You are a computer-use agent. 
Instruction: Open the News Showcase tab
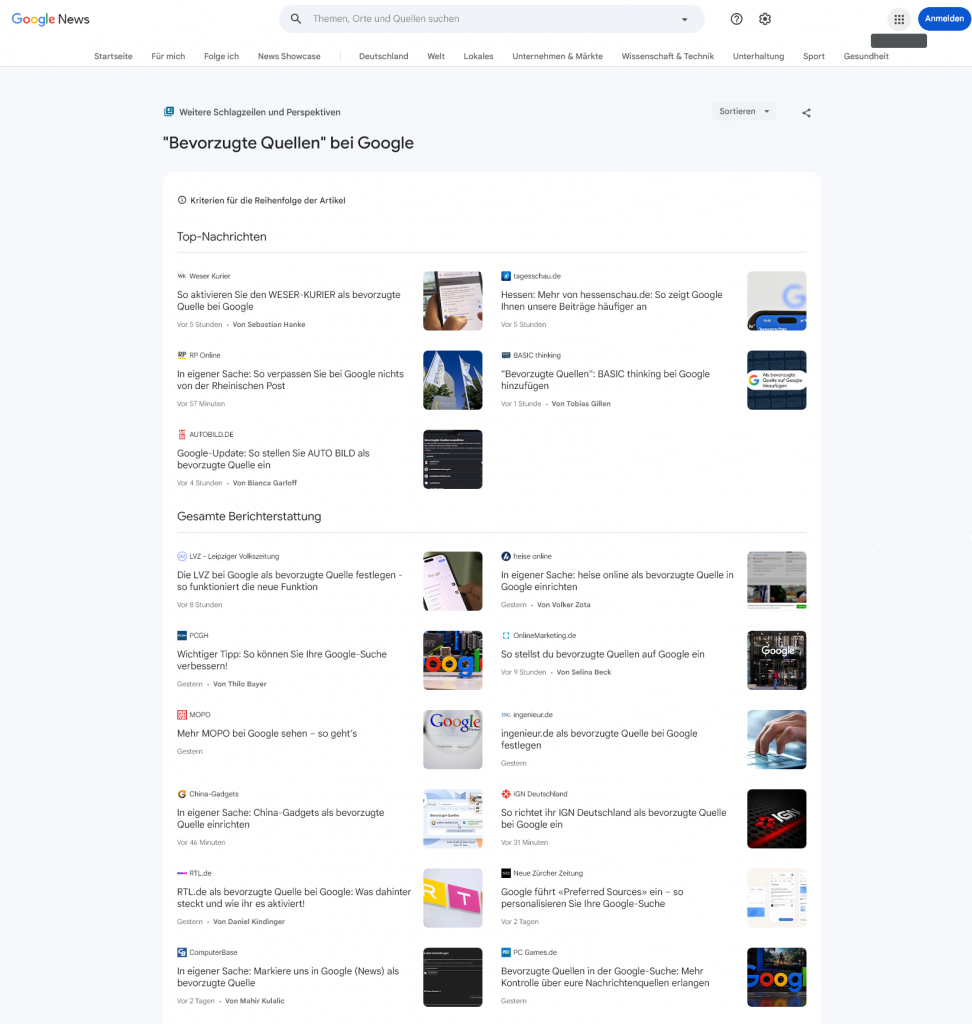(289, 56)
